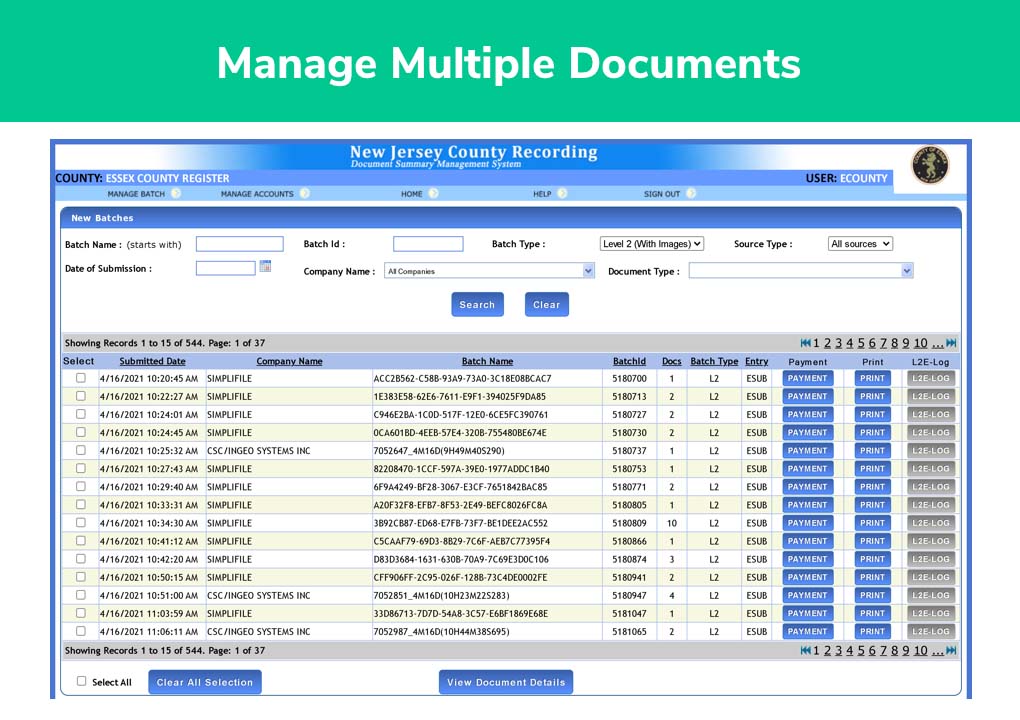1020x720 pixels.
Task: Open the Source Type dropdown
Action: click(860, 244)
